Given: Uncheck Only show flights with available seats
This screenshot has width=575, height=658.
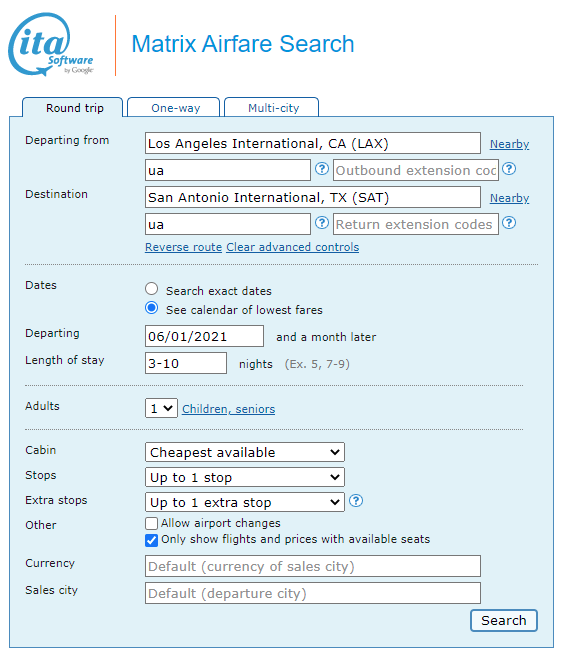Looking at the screenshot, I should 152,540.
